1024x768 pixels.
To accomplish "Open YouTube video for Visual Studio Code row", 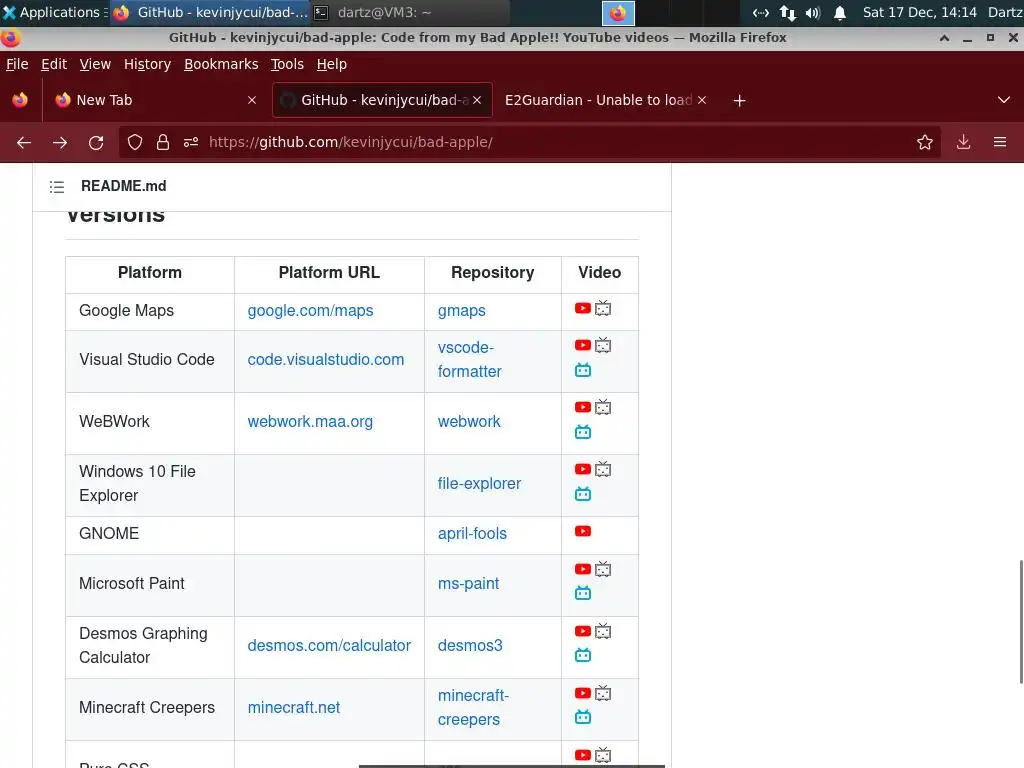I will (583, 345).
